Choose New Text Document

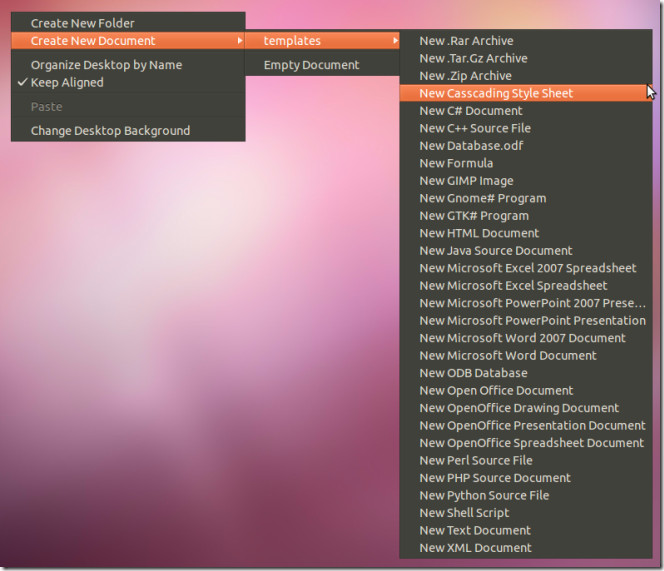tap(526, 531)
